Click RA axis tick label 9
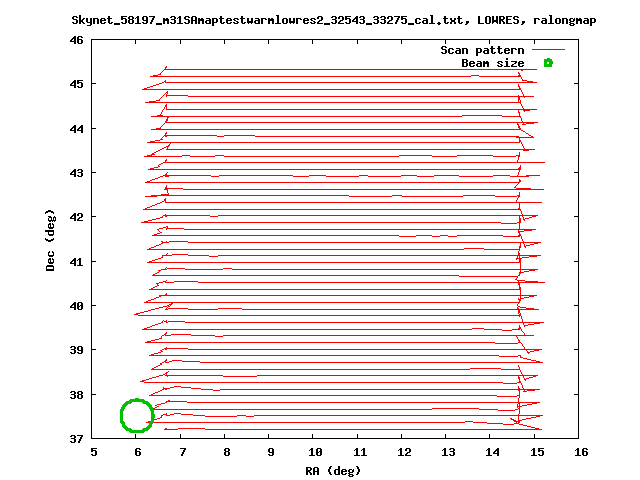640x480 pixels. (x=271, y=452)
